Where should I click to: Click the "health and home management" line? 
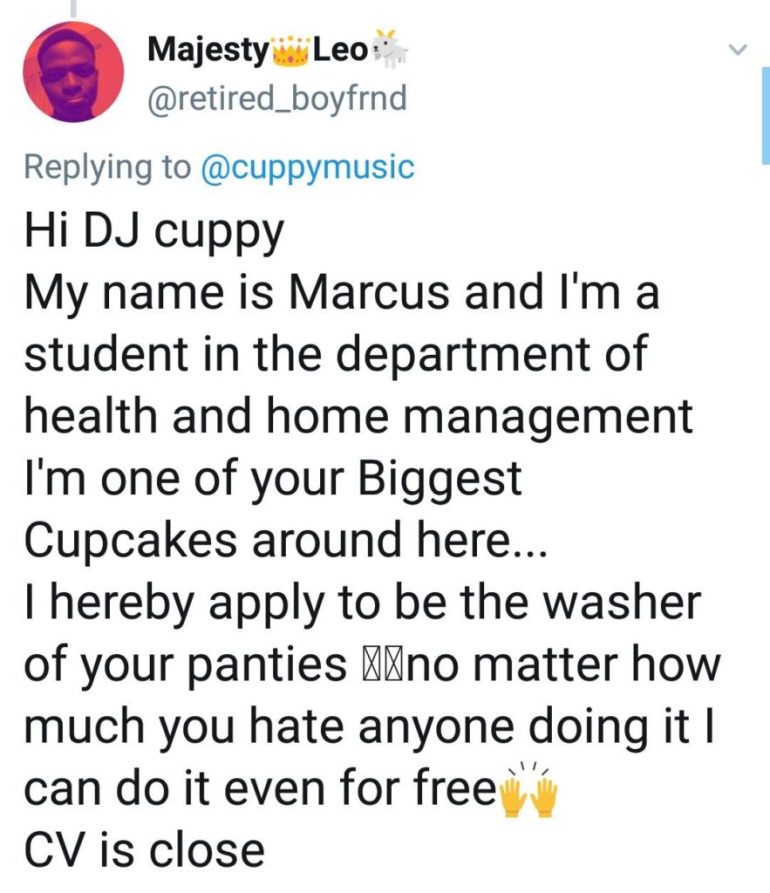point(357,417)
